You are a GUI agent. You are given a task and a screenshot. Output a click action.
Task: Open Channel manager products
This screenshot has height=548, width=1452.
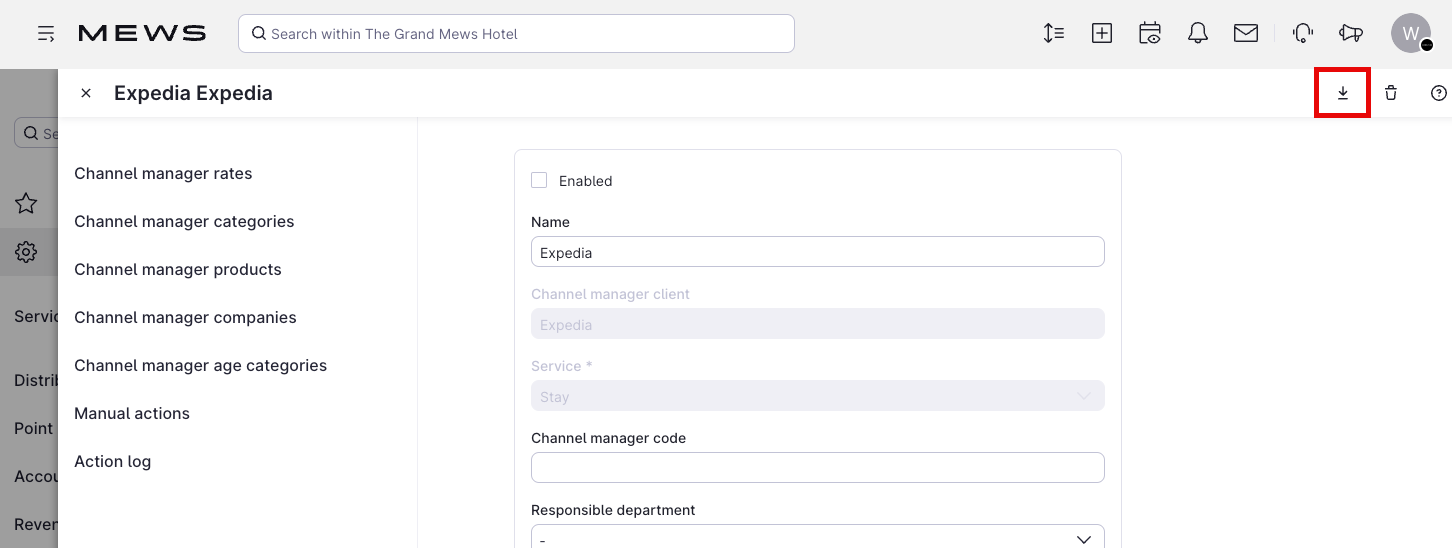click(x=178, y=269)
